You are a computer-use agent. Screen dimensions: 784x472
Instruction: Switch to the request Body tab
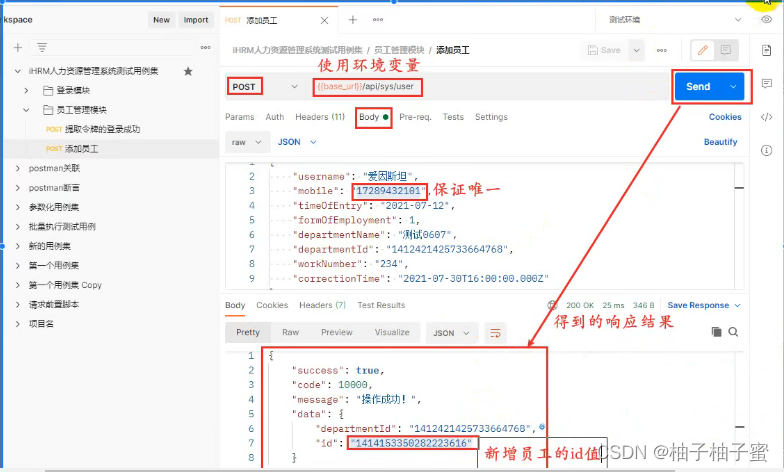pyautogui.click(x=374, y=118)
